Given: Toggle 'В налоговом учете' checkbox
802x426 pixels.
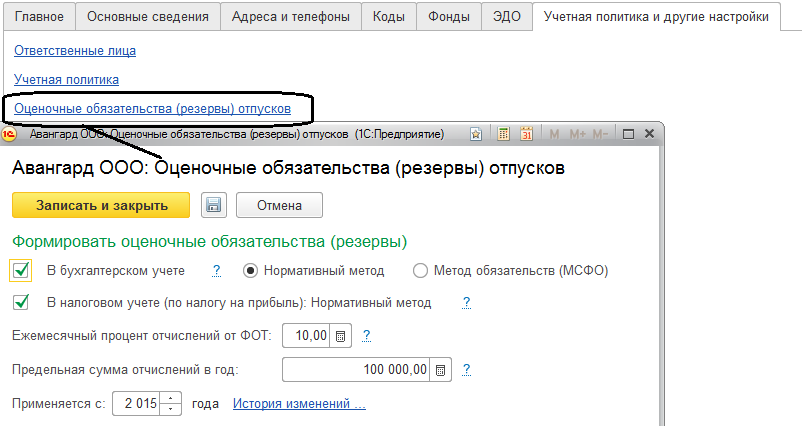Looking at the screenshot, I should 21,302.
